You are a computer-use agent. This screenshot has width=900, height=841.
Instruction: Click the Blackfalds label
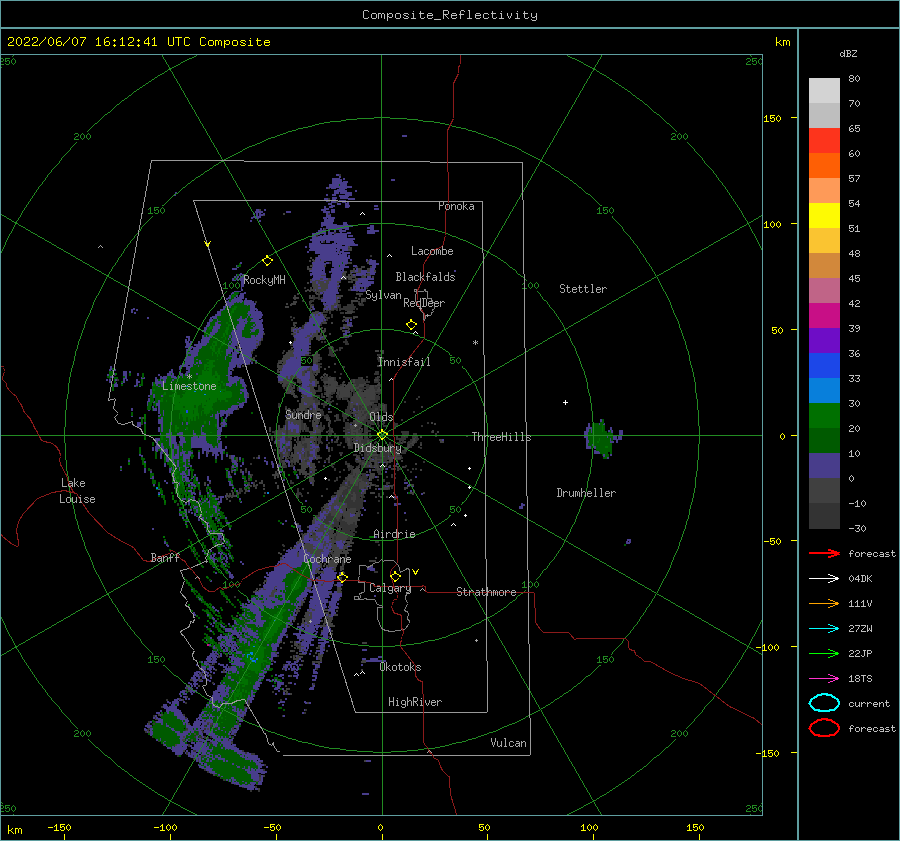coord(425,277)
